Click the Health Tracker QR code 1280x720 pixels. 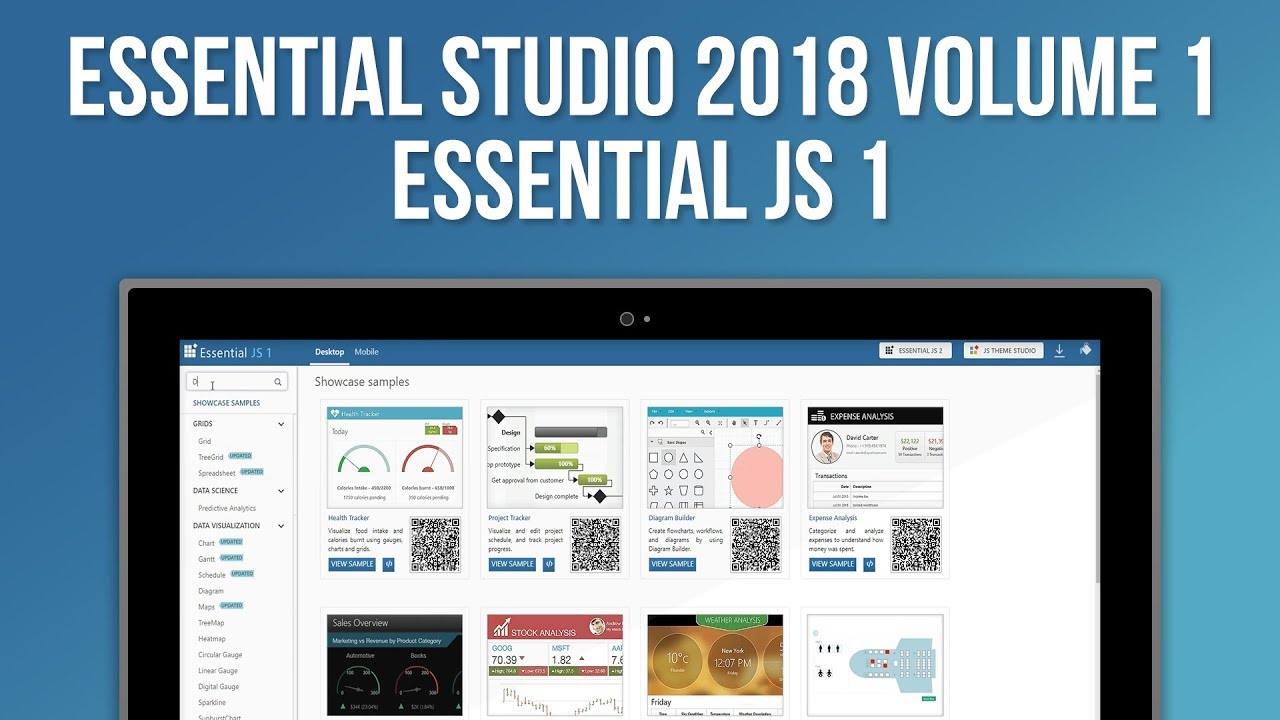click(435, 545)
